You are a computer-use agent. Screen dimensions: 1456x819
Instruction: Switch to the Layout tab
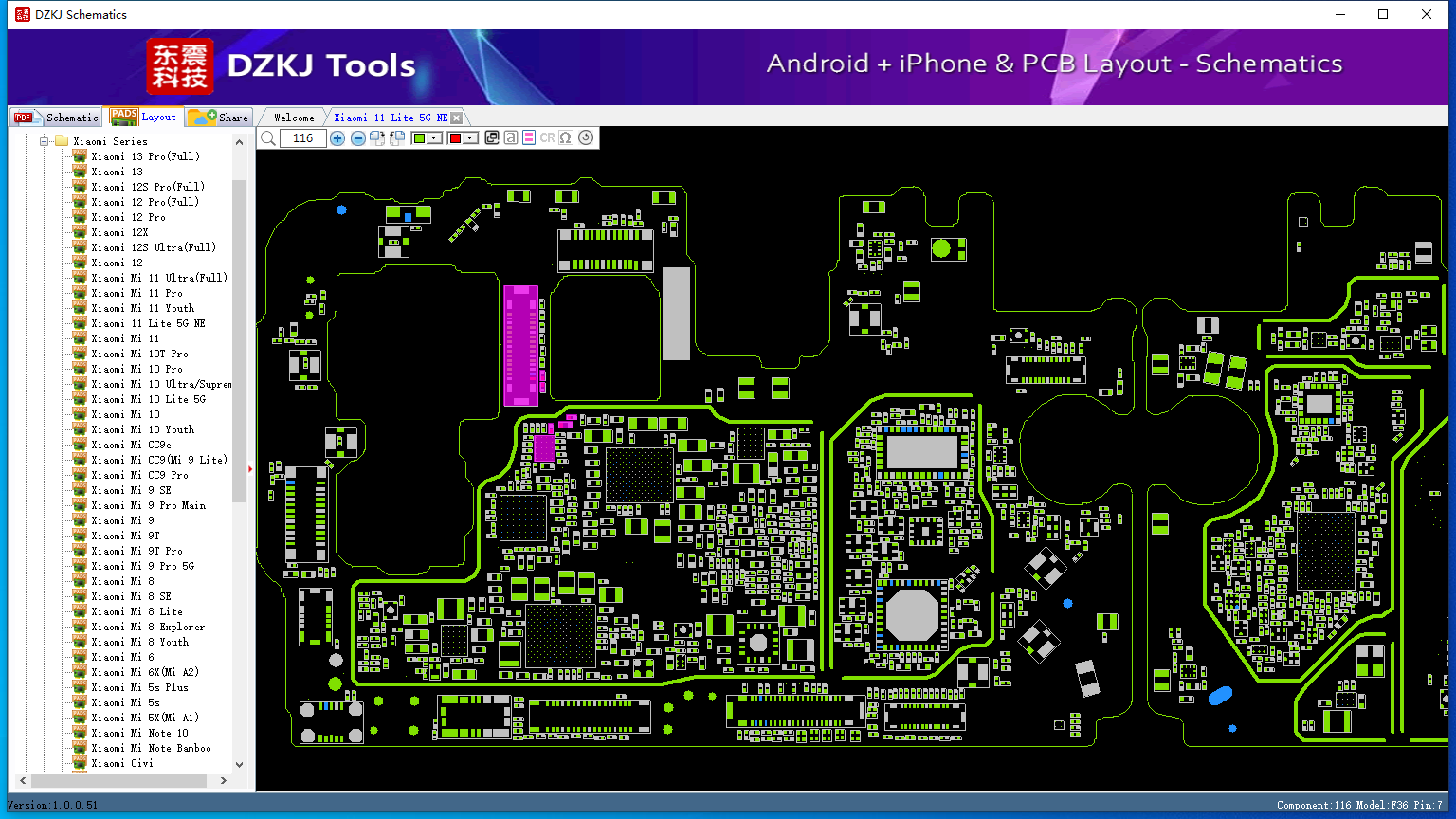pos(143,116)
